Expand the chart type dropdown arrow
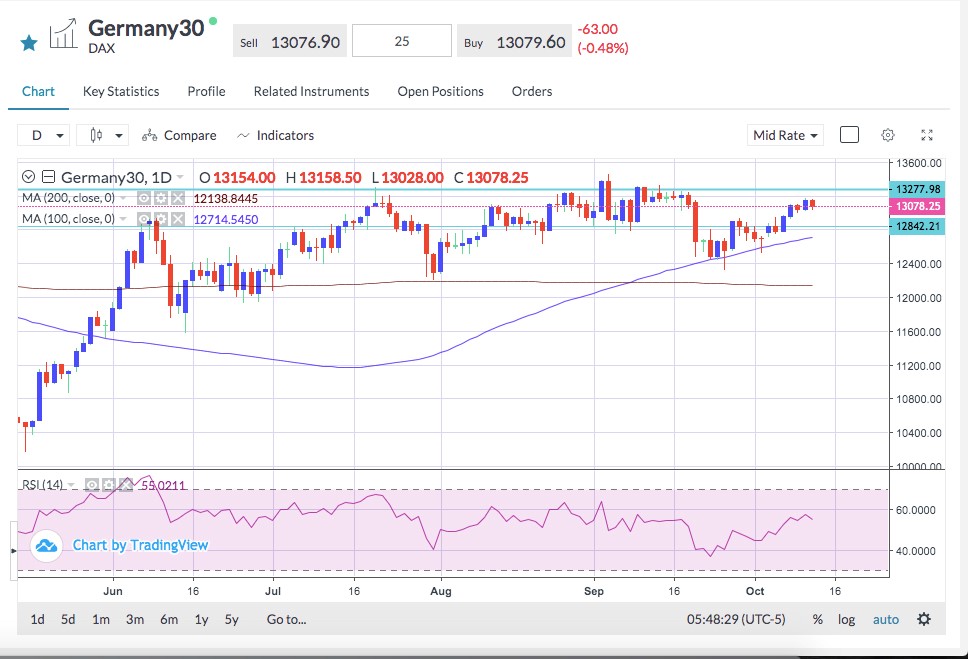968x659 pixels. [119, 136]
